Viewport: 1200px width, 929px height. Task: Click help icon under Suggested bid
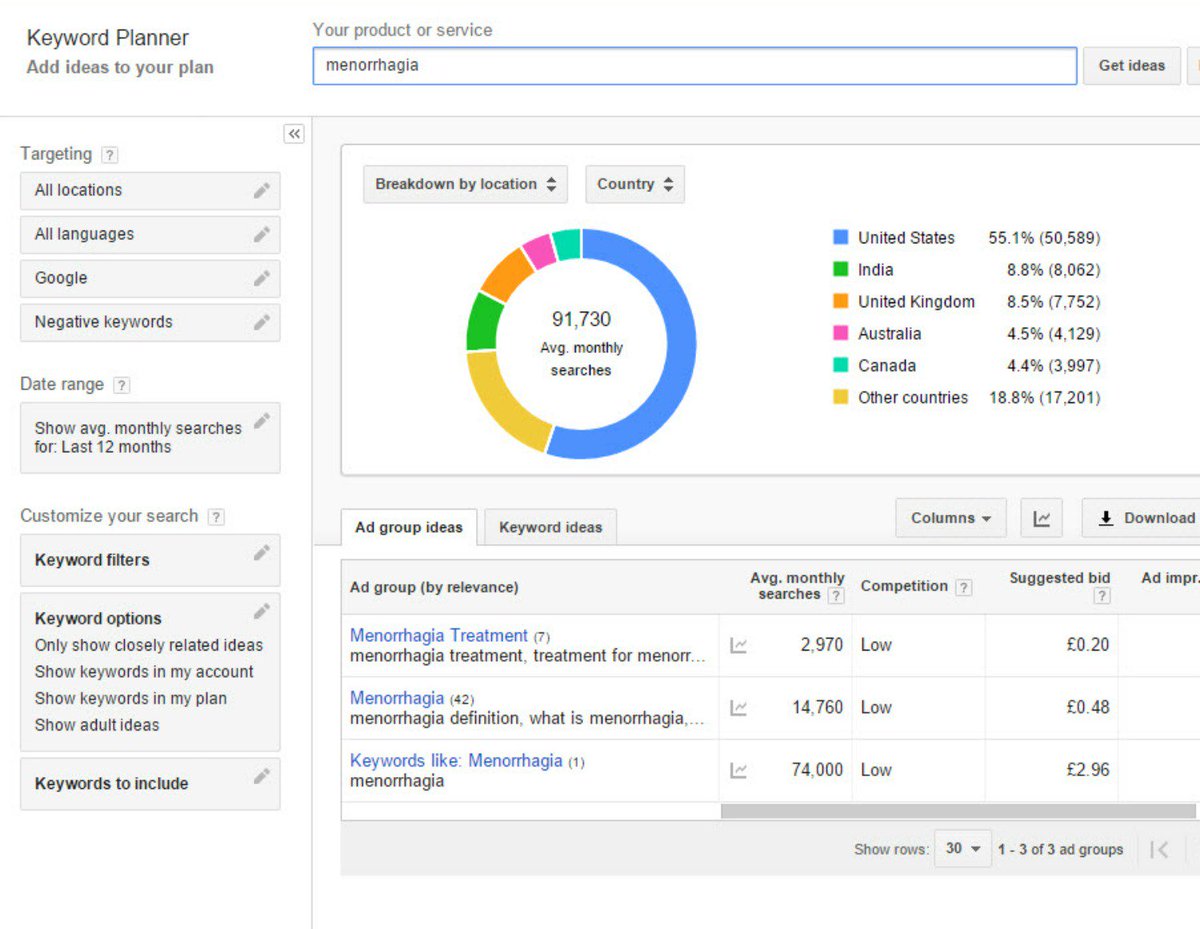[x=1102, y=596]
